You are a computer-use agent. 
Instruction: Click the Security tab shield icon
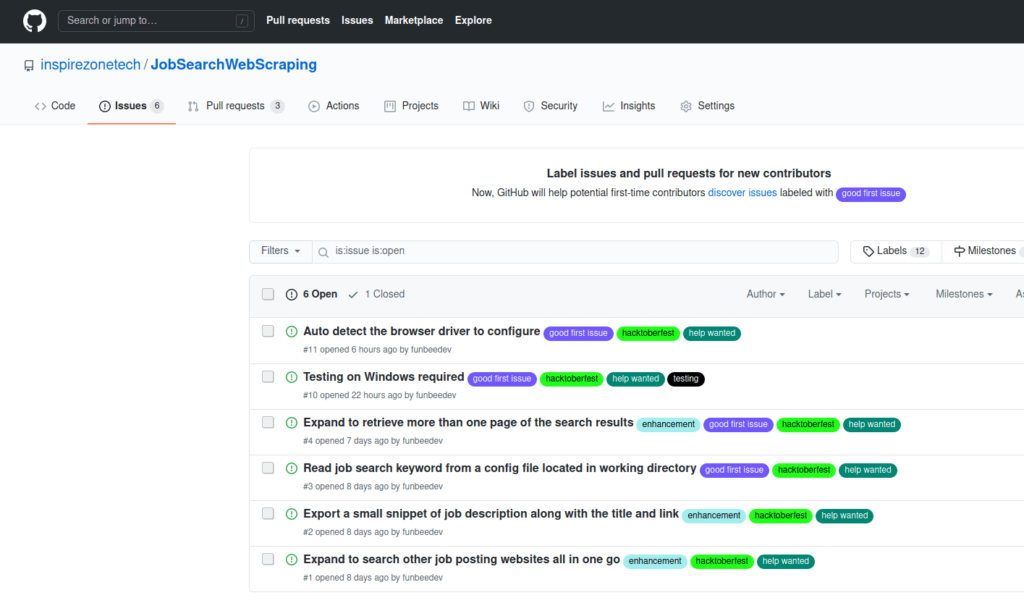(x=529, y=106)
